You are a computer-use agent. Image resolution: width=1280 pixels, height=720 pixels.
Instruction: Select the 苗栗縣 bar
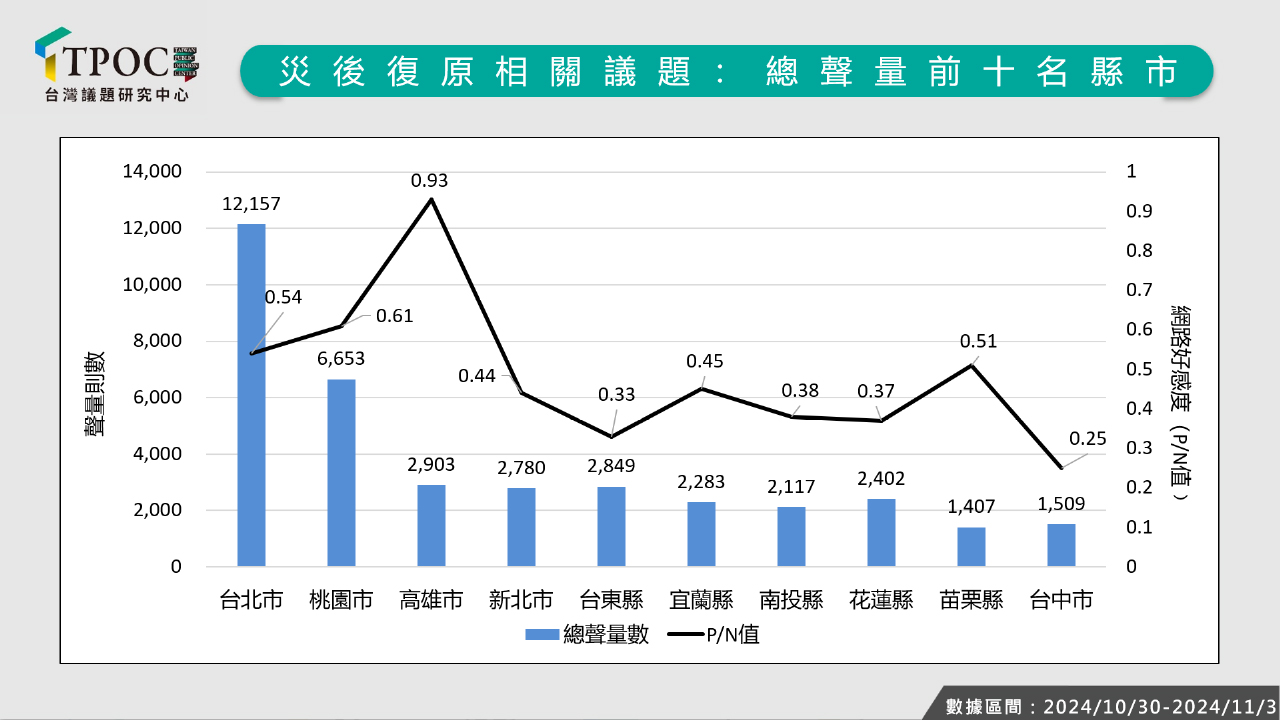(x=971, y=546)
